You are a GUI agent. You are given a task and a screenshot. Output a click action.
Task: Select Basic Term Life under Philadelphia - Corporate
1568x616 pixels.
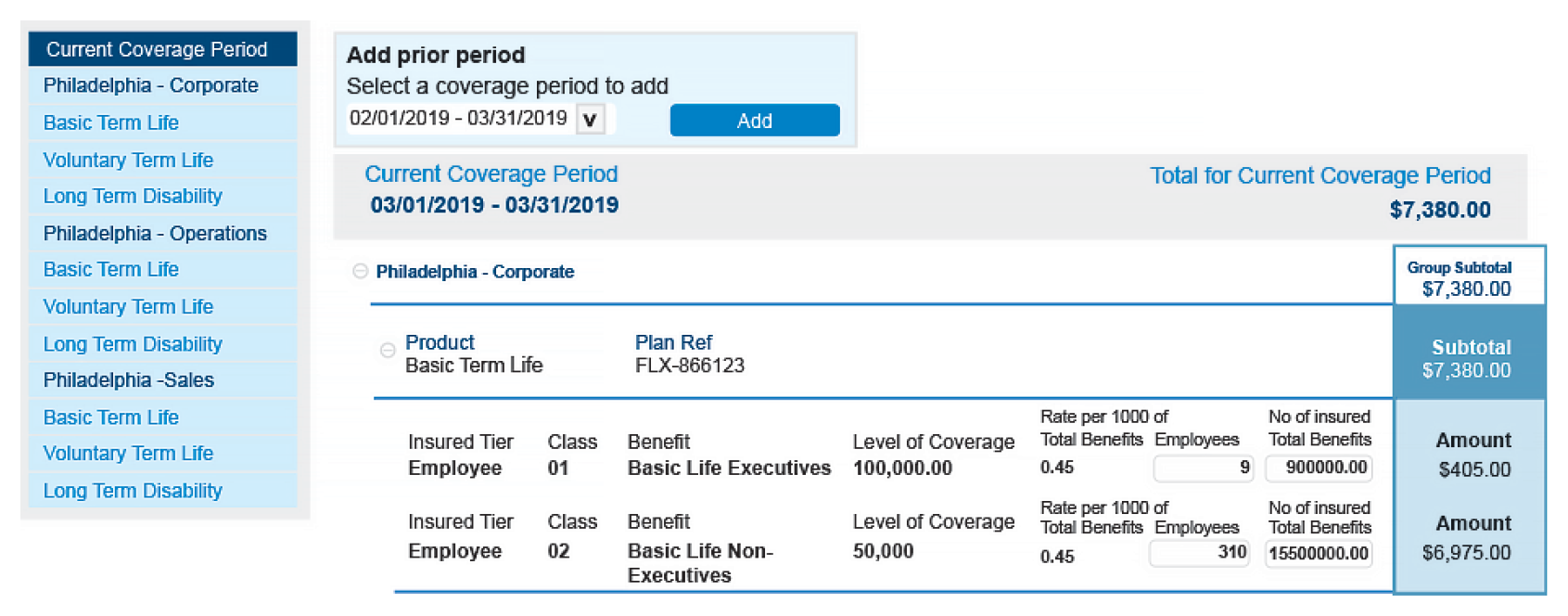[x=111, y=122]
